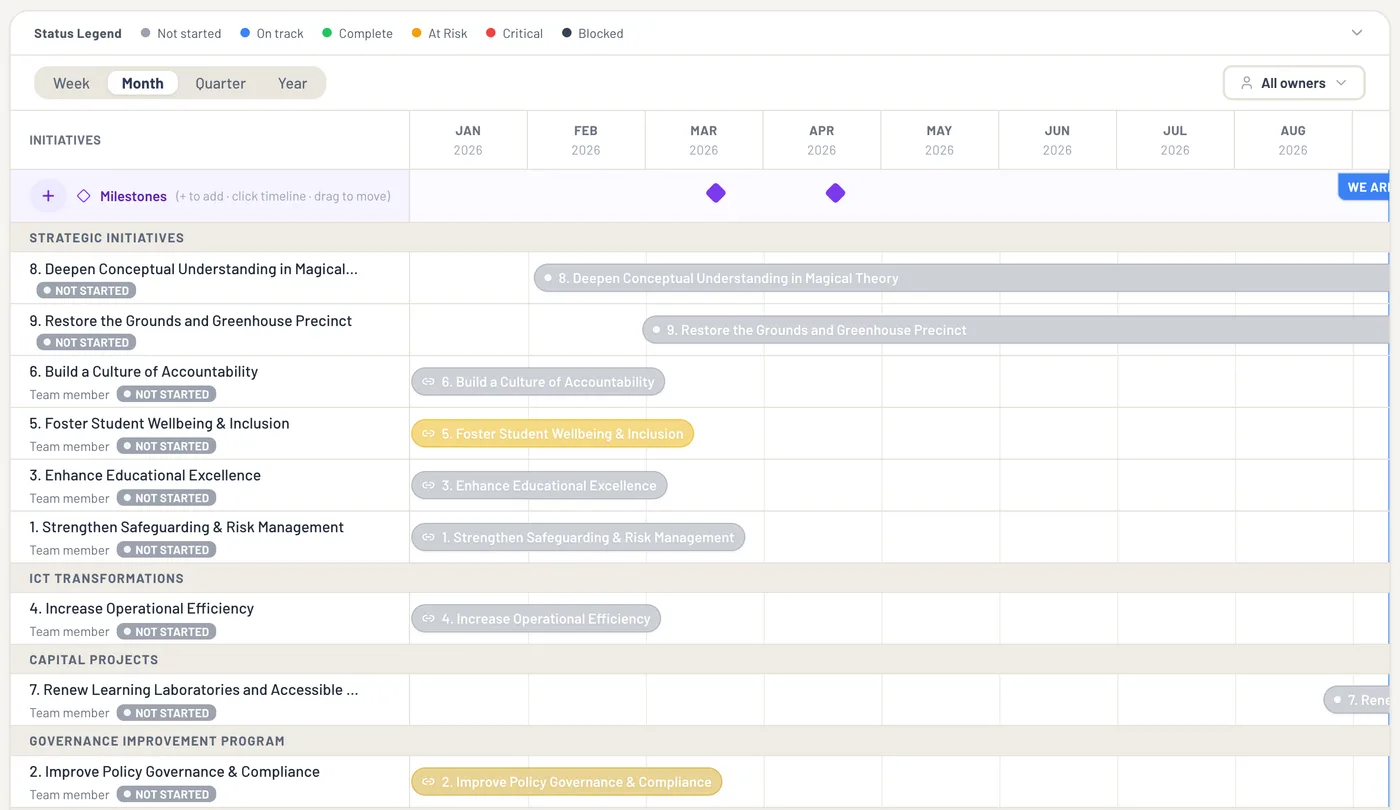Click the At Risk orange legend dot

click(417, 33)
